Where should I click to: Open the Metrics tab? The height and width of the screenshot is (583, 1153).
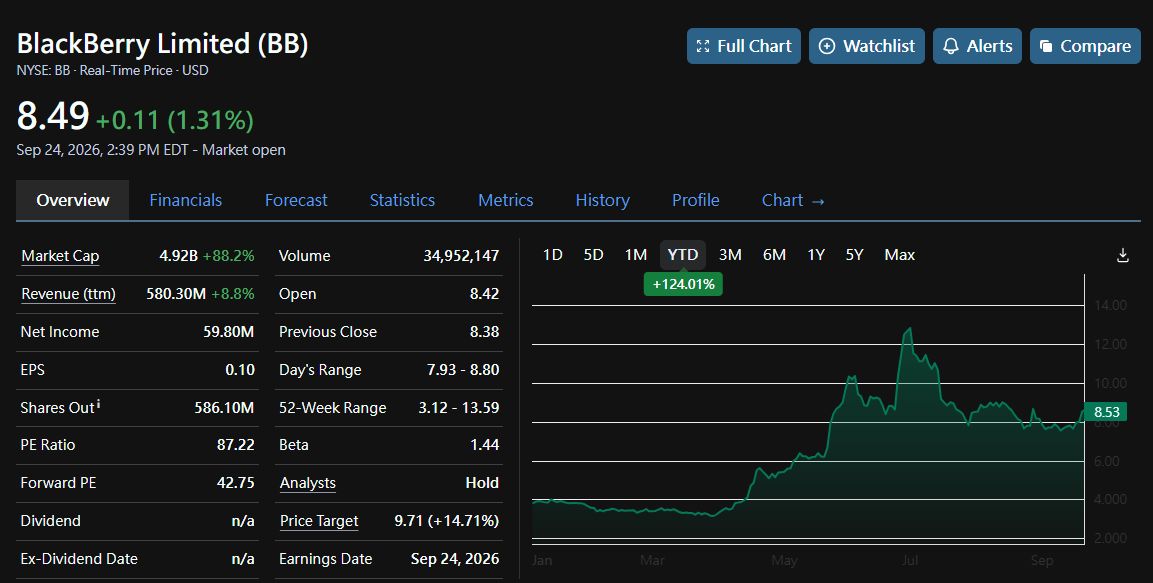coord(506,200)
